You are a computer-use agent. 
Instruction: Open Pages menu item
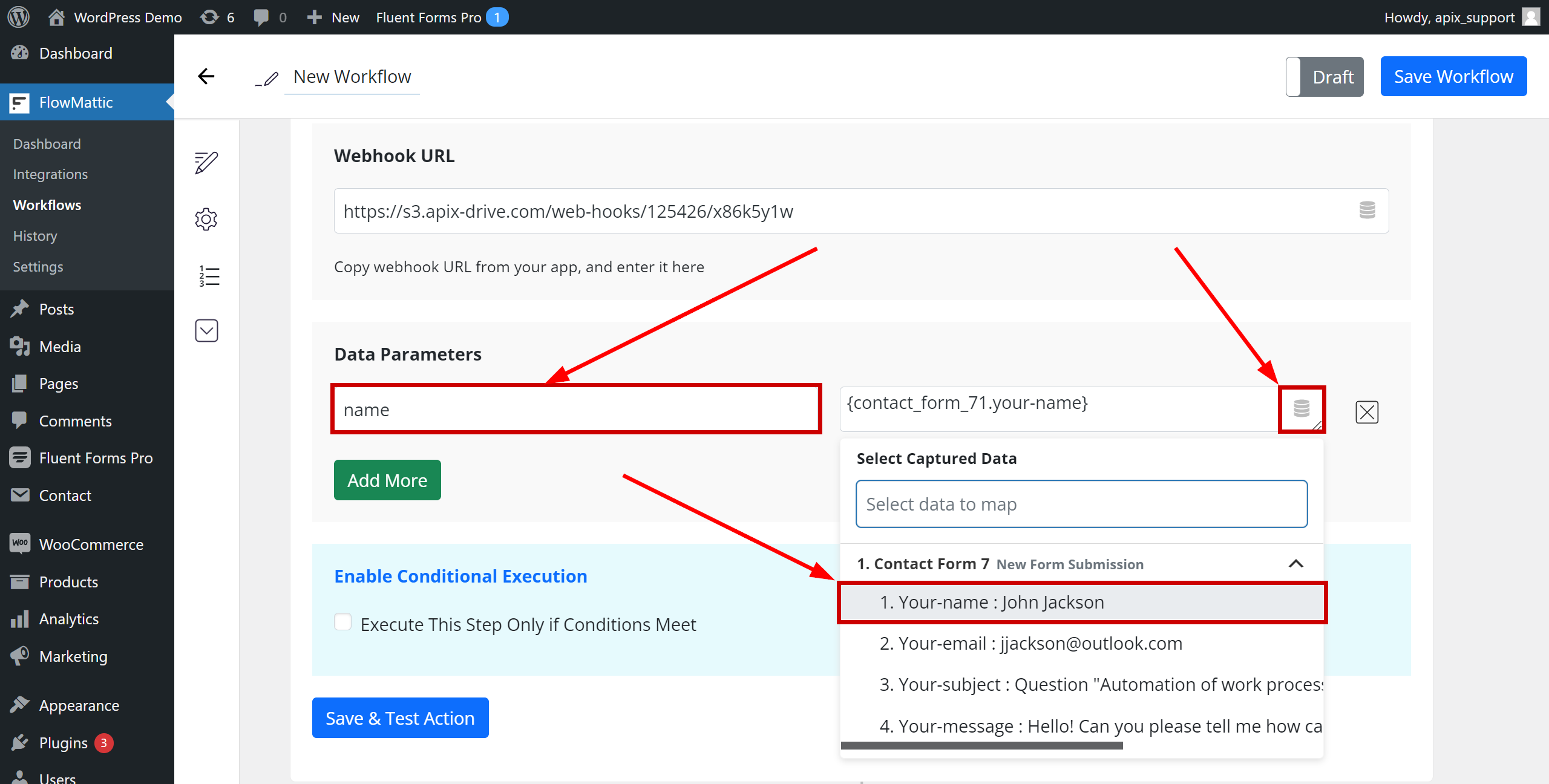87,384
